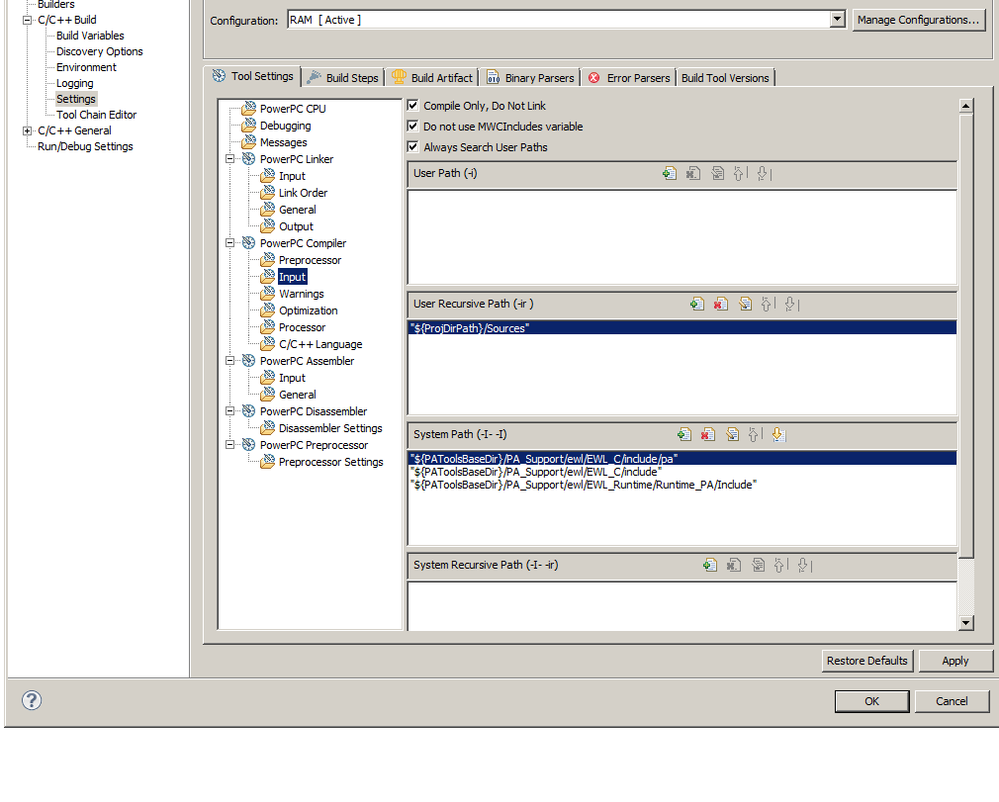This screenshot has height=802, width=999.
Task: Click edit icon in User Path (-i) header
Action: pyautogui.click(x=717, y=173)
